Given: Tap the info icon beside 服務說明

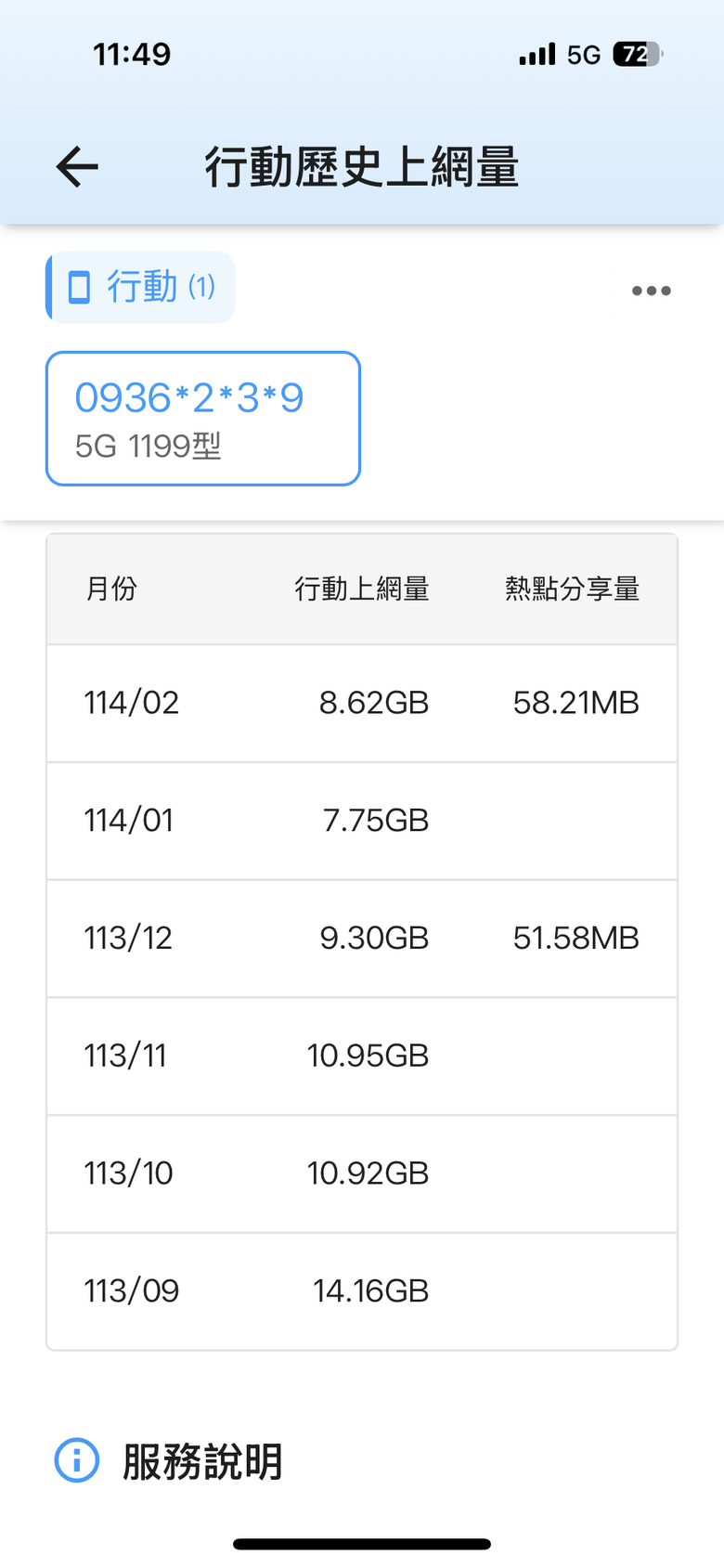Looking at the screenshot, I should click(x=77, y=1460).
